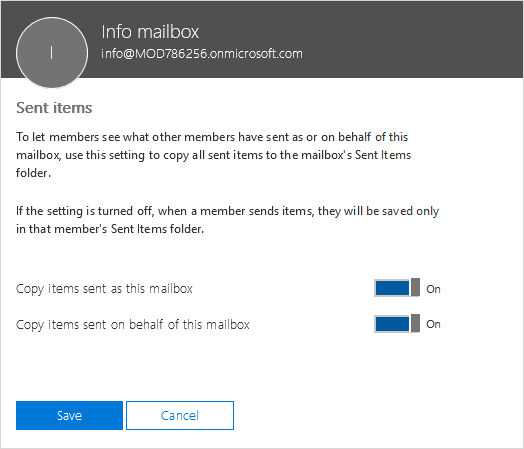Click 'Copy items sent on behalf' label
This screenshot has height=449, width=524.
click(133, 324)
